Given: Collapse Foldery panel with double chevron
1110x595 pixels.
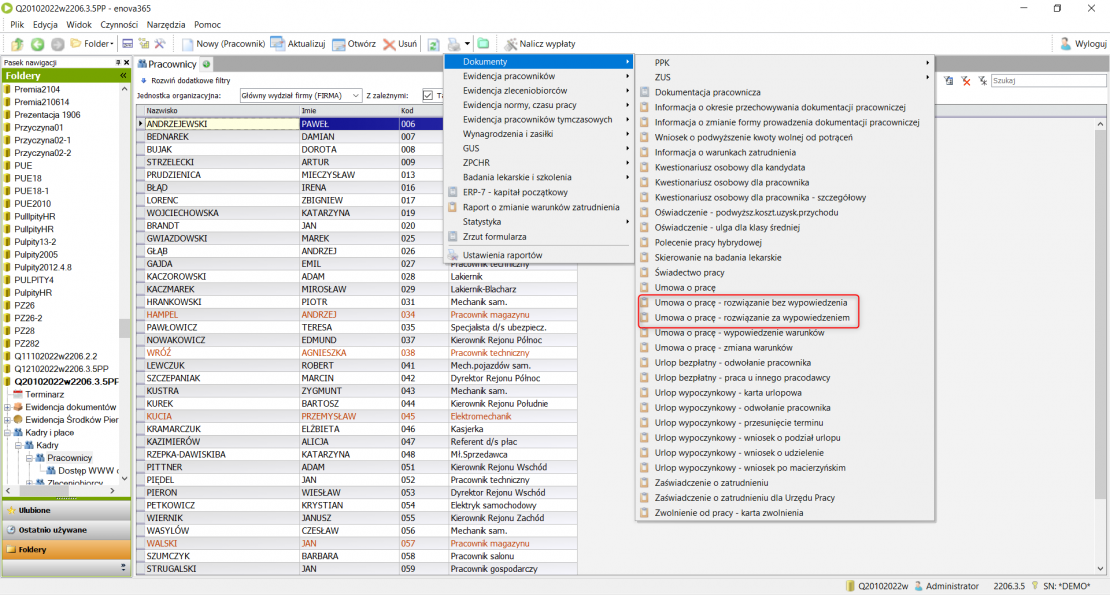Looking at the screenshot, I should pyautogui.click(x=123, y=76).
